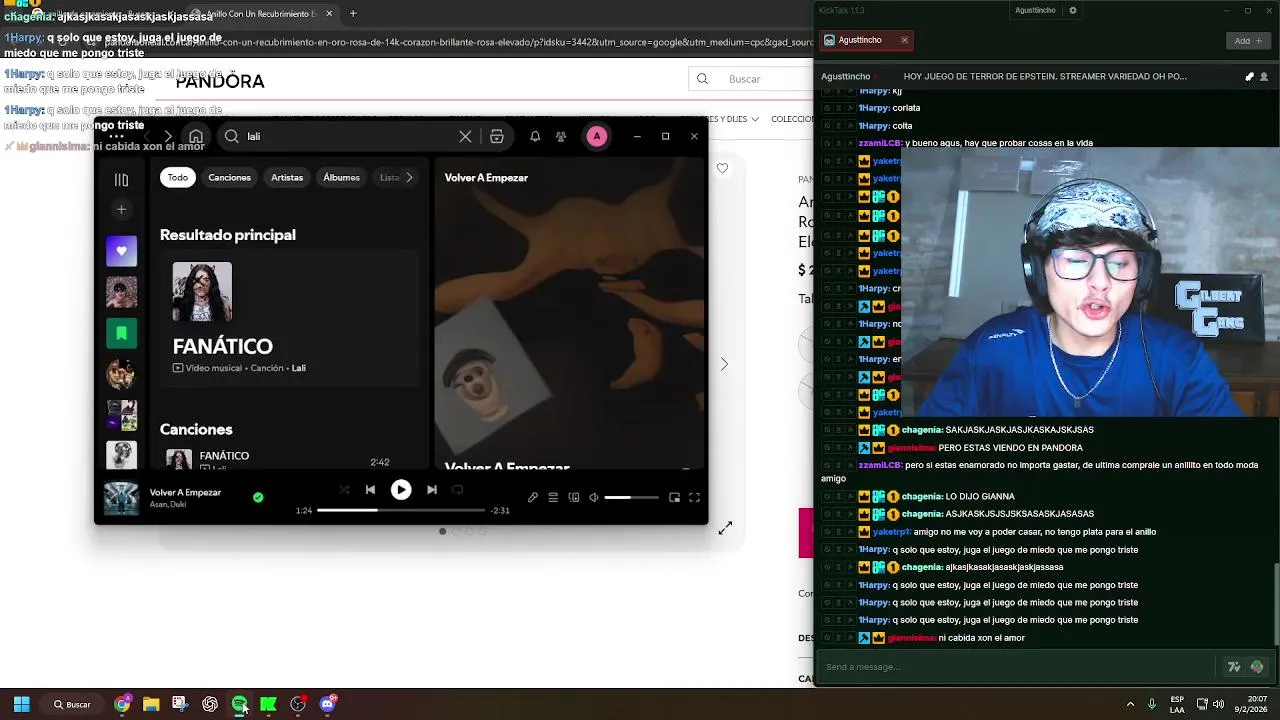Open Lali artist link in top result

point(299,368)
